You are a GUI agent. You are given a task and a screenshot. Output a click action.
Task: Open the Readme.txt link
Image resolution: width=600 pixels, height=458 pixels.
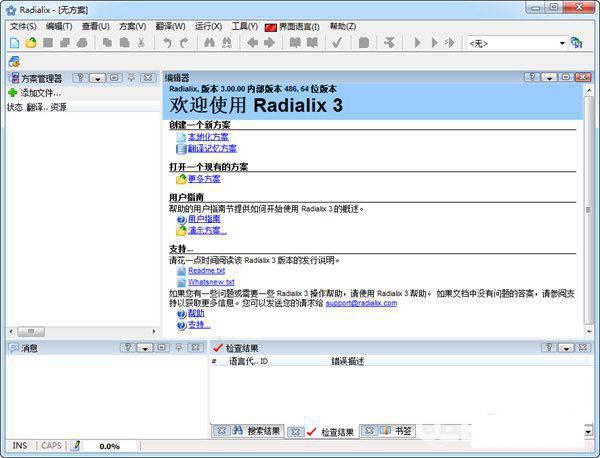tap(206, 271)
